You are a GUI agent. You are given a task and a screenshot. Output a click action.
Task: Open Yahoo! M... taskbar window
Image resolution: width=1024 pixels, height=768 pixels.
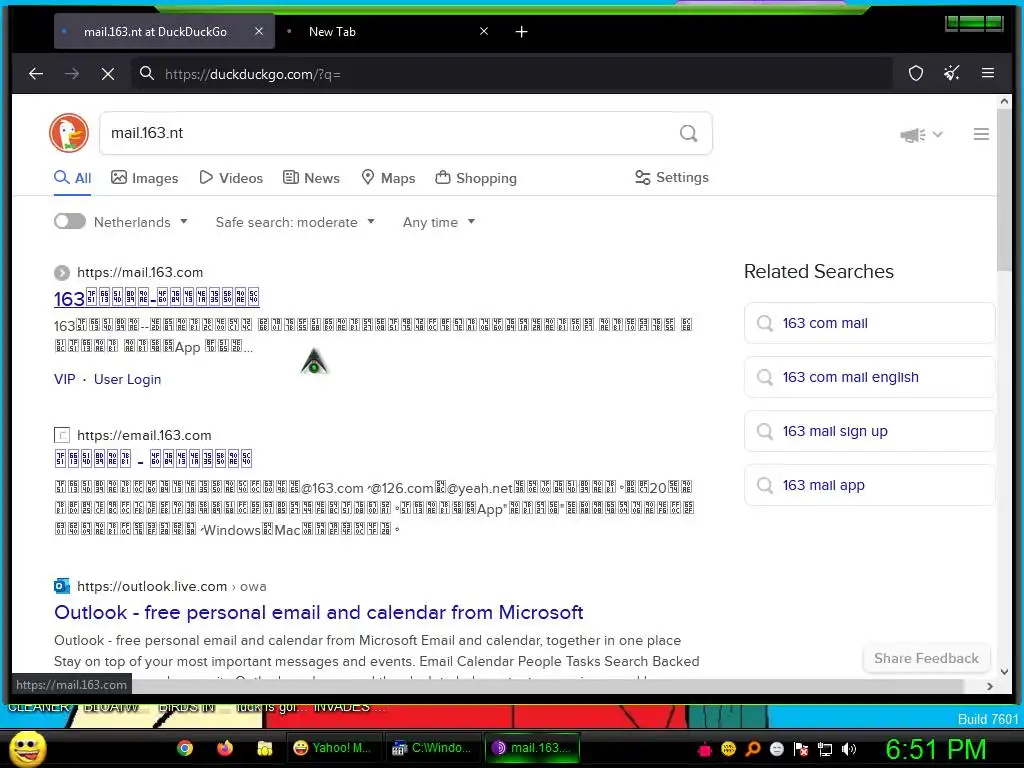pos(333,748)
